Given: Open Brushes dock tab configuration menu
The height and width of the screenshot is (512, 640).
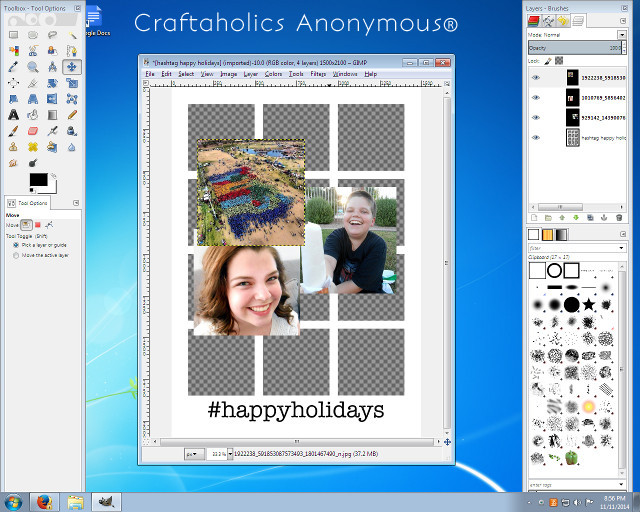Looking at the screenshot, I should pos(623,234).
